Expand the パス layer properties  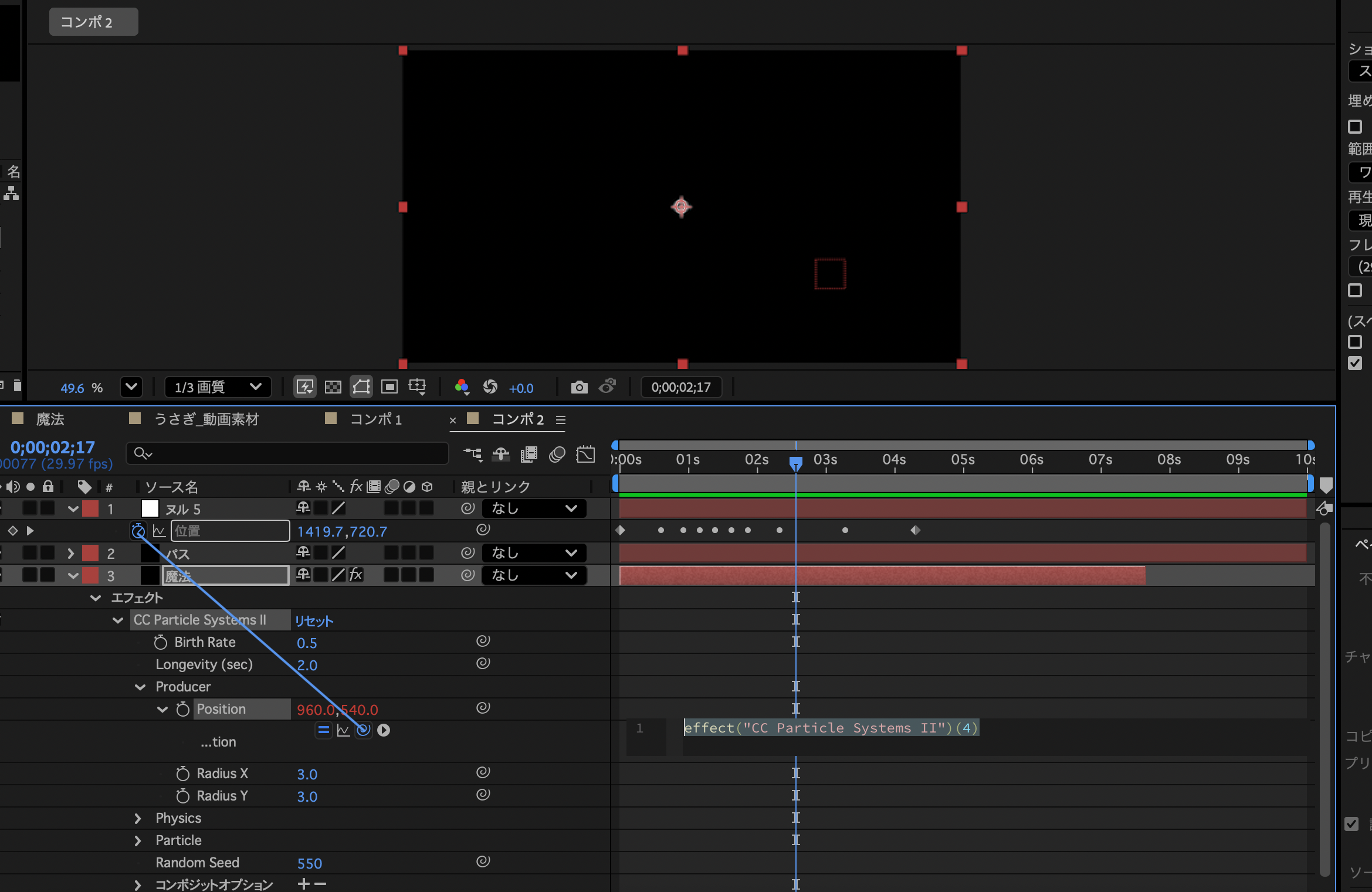(x=71, y=554)
